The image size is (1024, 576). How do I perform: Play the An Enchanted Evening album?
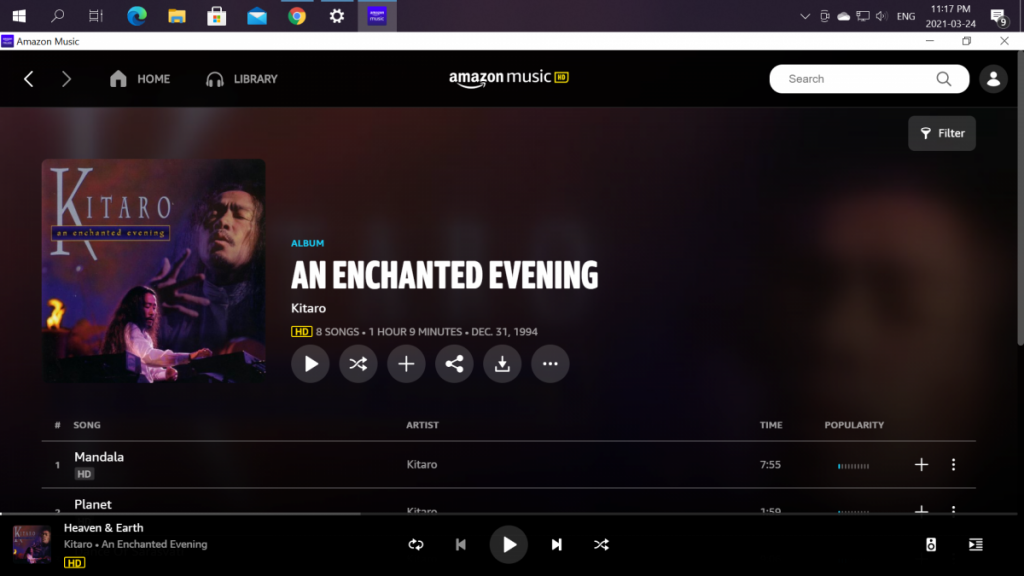click(x=310, y=364)
